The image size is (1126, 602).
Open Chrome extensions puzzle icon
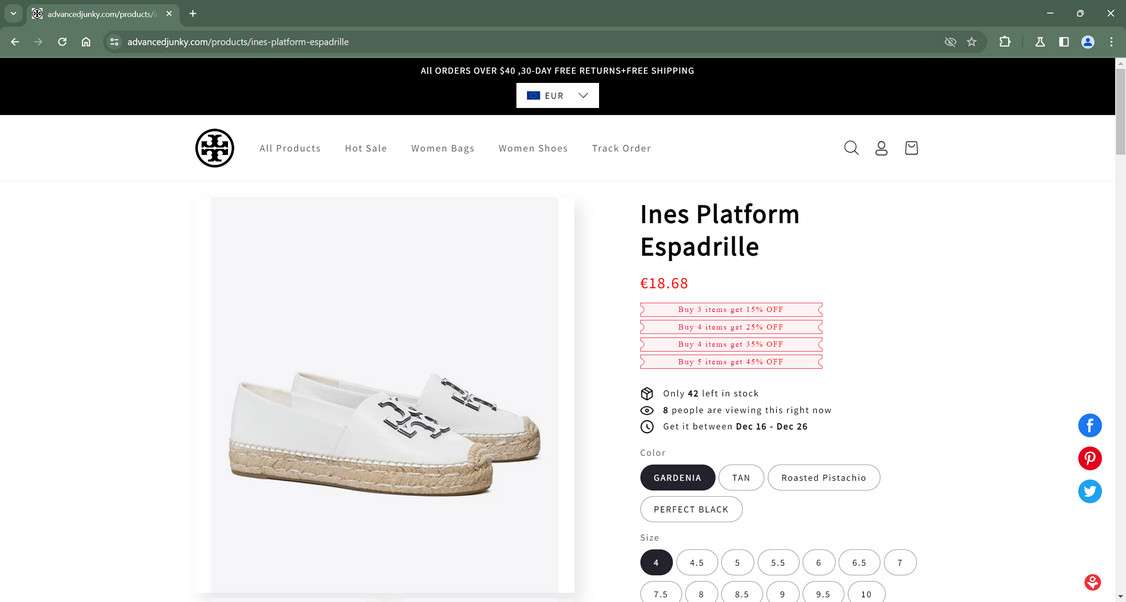coord(1005,42)
